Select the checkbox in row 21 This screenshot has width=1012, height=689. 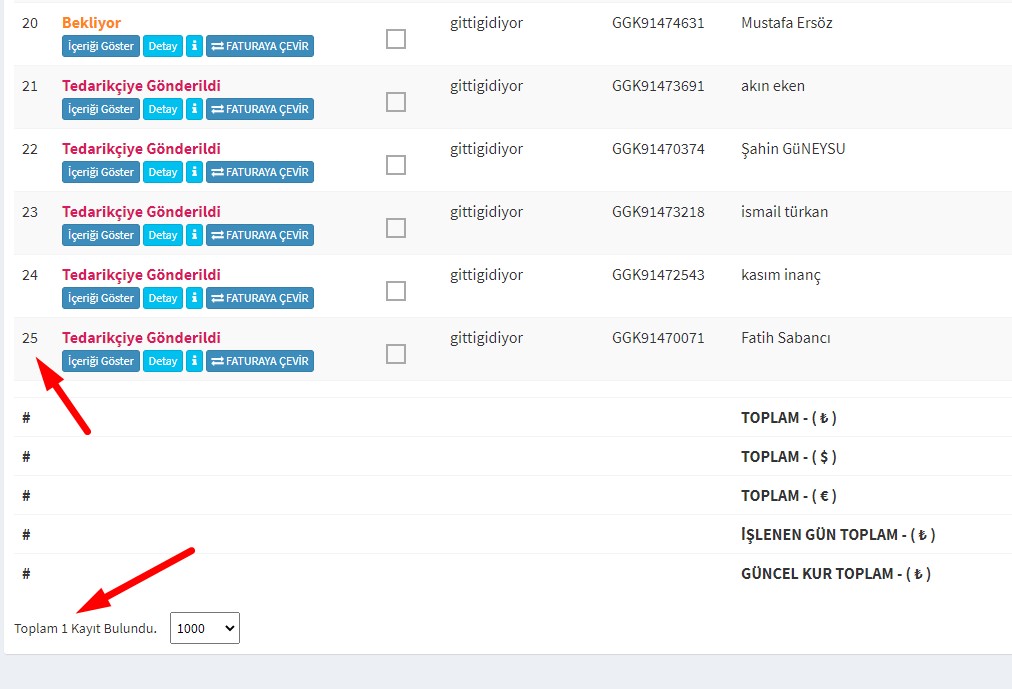coord(396,102)
